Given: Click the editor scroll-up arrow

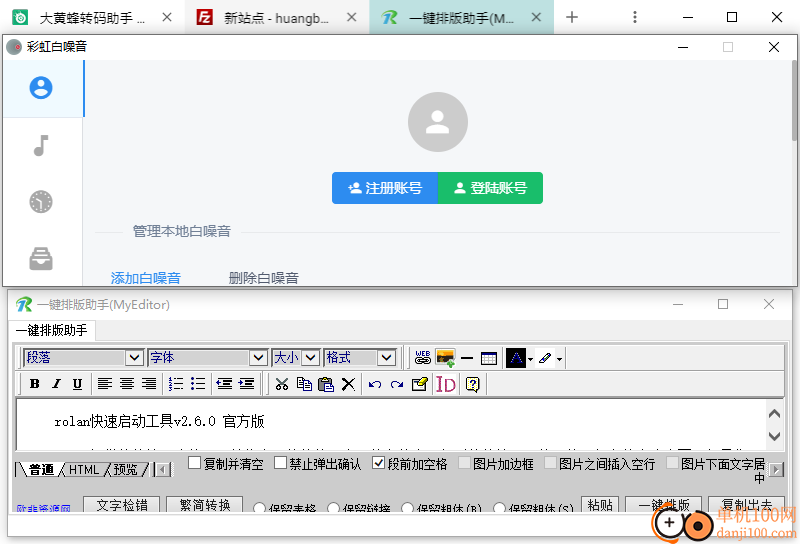Looking at the screenshot, I should pyautogui.click(x=774, y=414).
